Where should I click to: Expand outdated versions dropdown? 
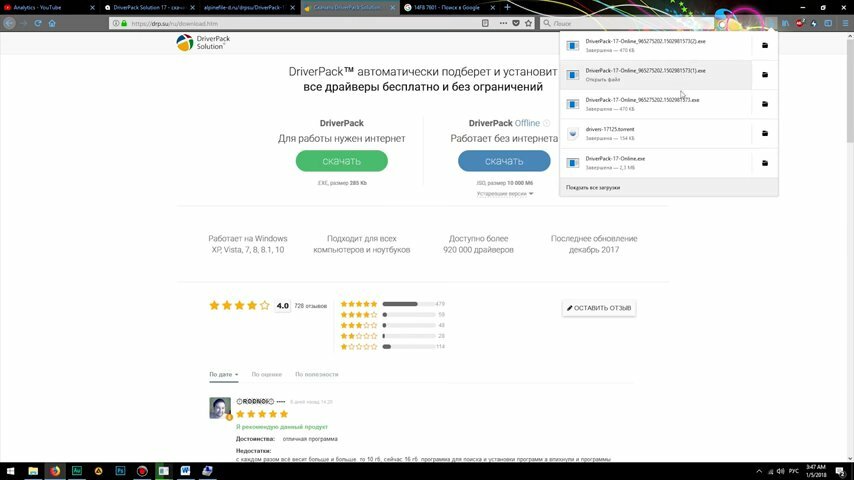click(x=505, y=193)
